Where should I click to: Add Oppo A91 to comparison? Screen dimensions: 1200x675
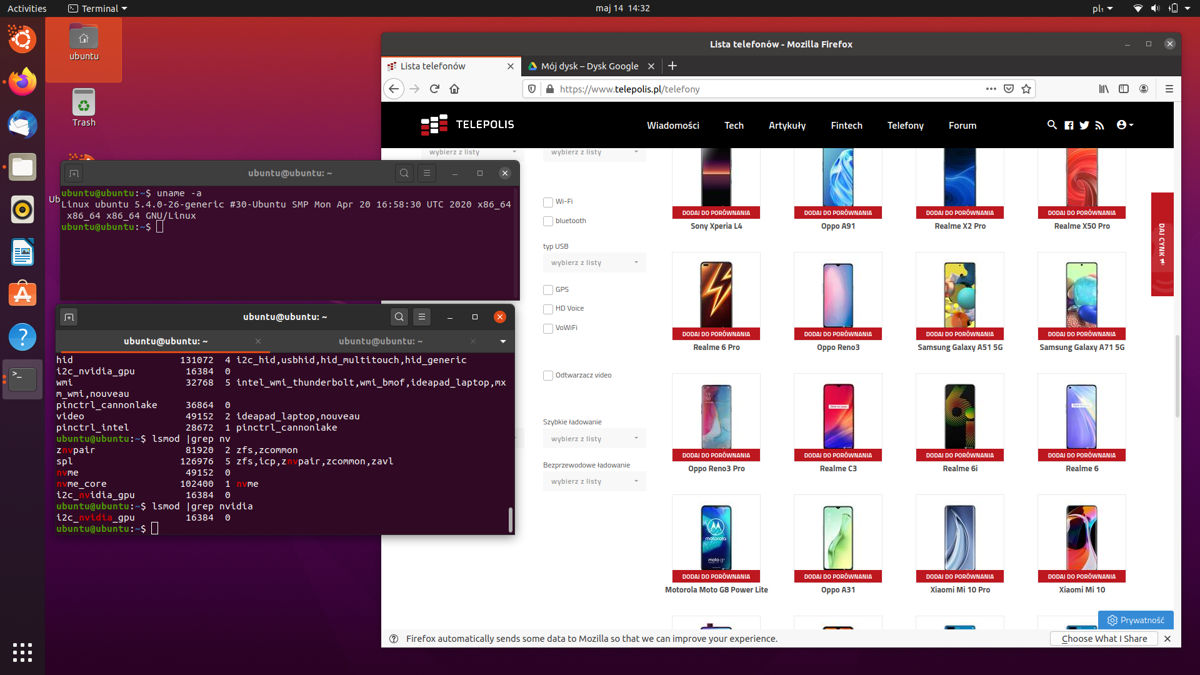pyautogui.click(x=837, y=212)
